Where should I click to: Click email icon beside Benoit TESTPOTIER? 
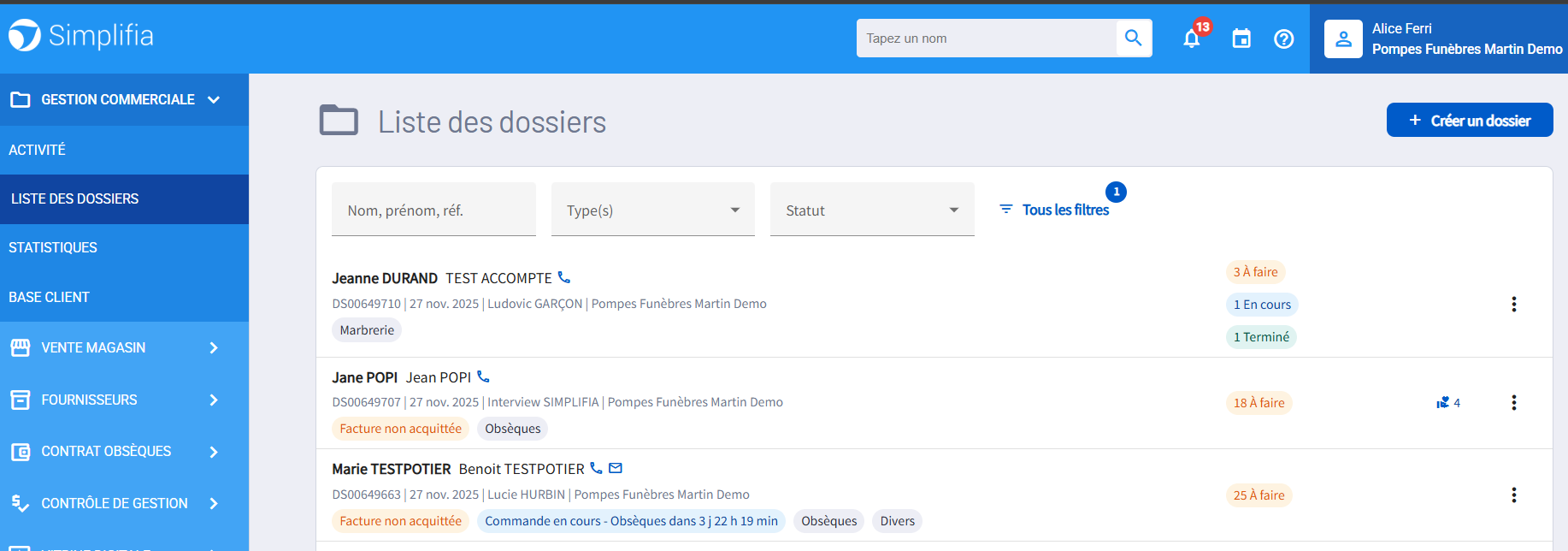pos(616,468)
